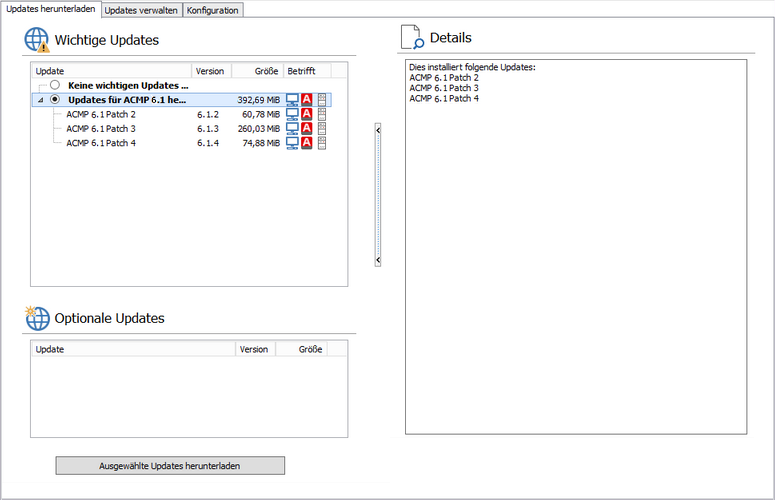Screen dimensions: 775x500
Task: Select the 'Updates für ACMP 6.1' radio button
Action: (x=55, y=99)
